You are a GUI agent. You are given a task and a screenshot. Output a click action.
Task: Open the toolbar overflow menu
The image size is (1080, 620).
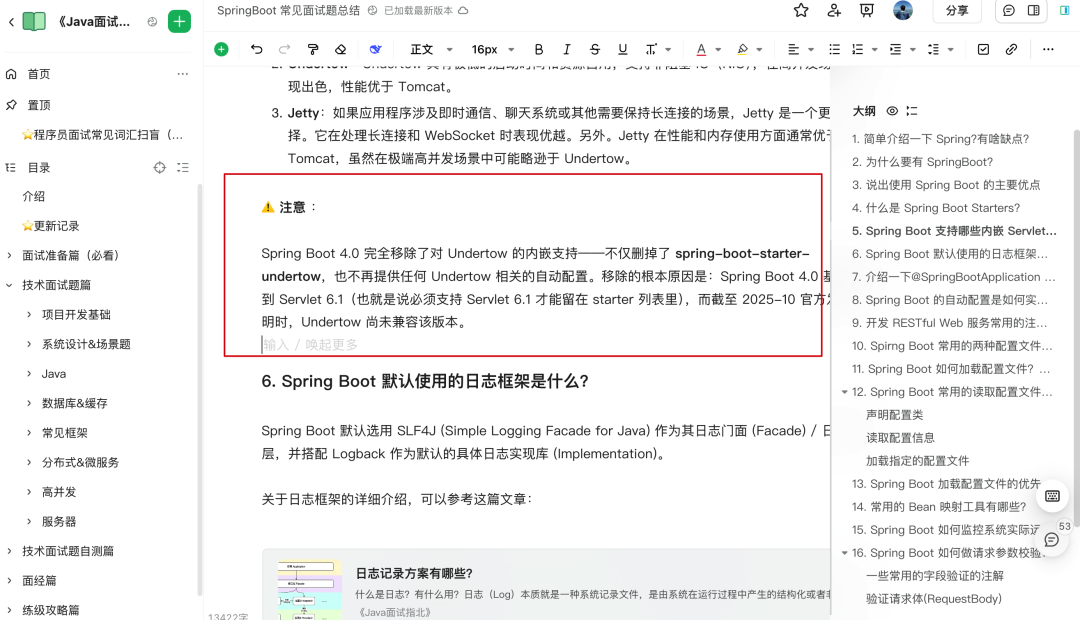coord(1048,48)
